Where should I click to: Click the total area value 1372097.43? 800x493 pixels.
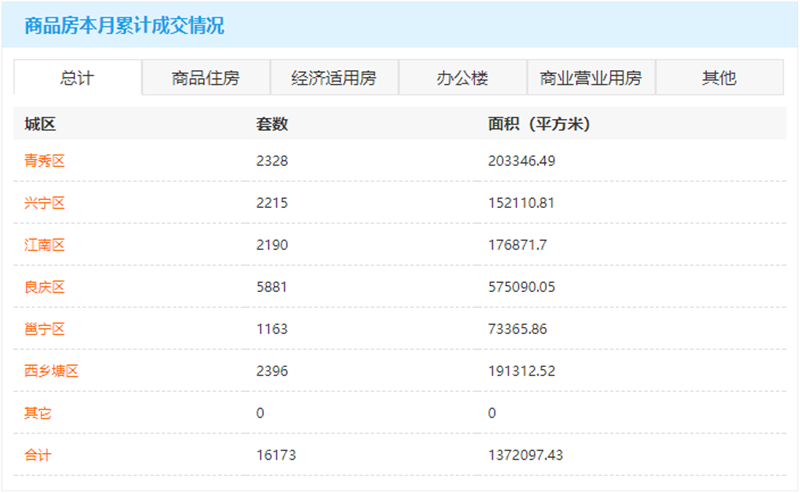pos(526,455)
